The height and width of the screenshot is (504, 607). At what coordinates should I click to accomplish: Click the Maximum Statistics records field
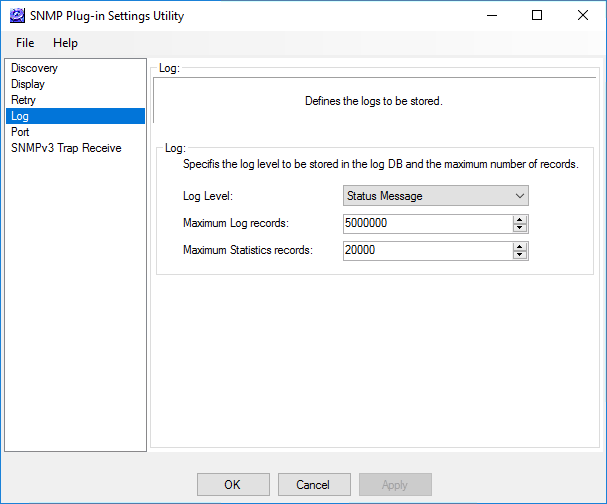coord(425,251)
